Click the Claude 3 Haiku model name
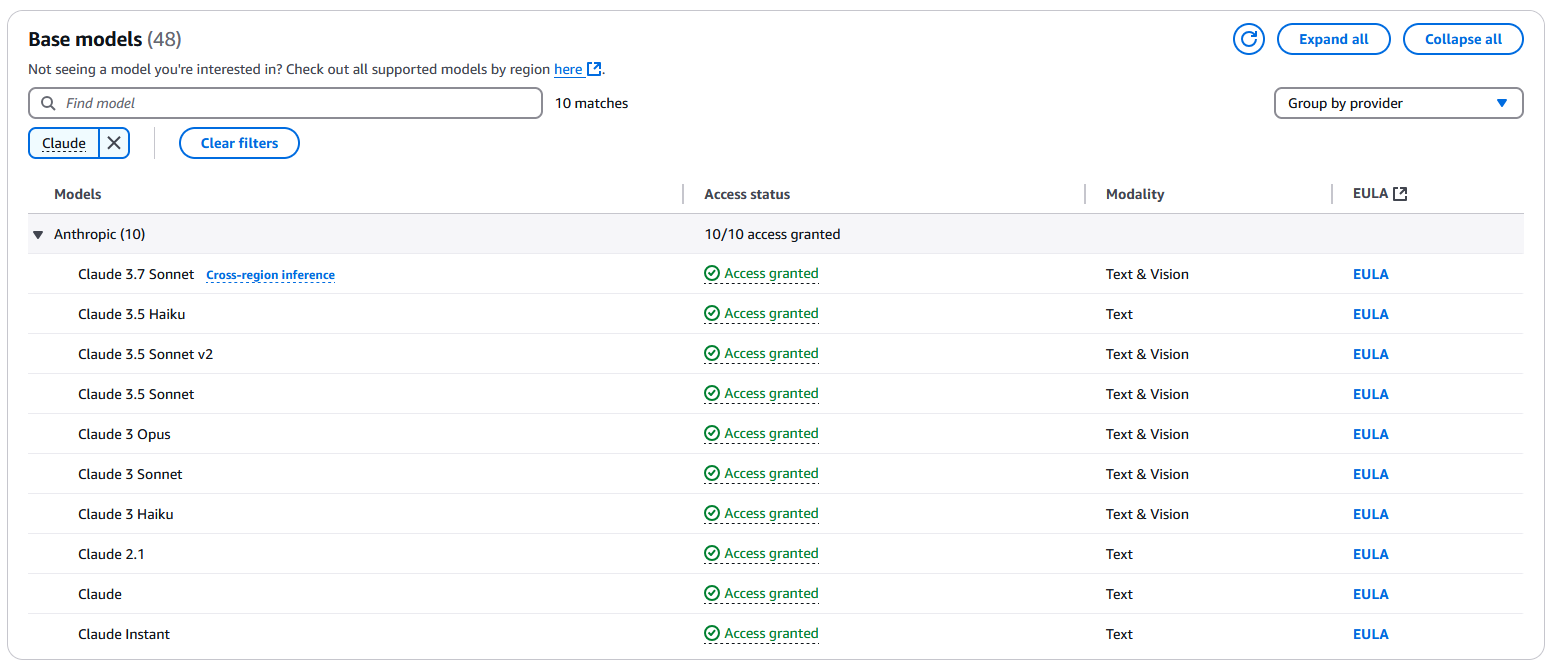This screenshot has width=1557, height=669. (126, 514)
